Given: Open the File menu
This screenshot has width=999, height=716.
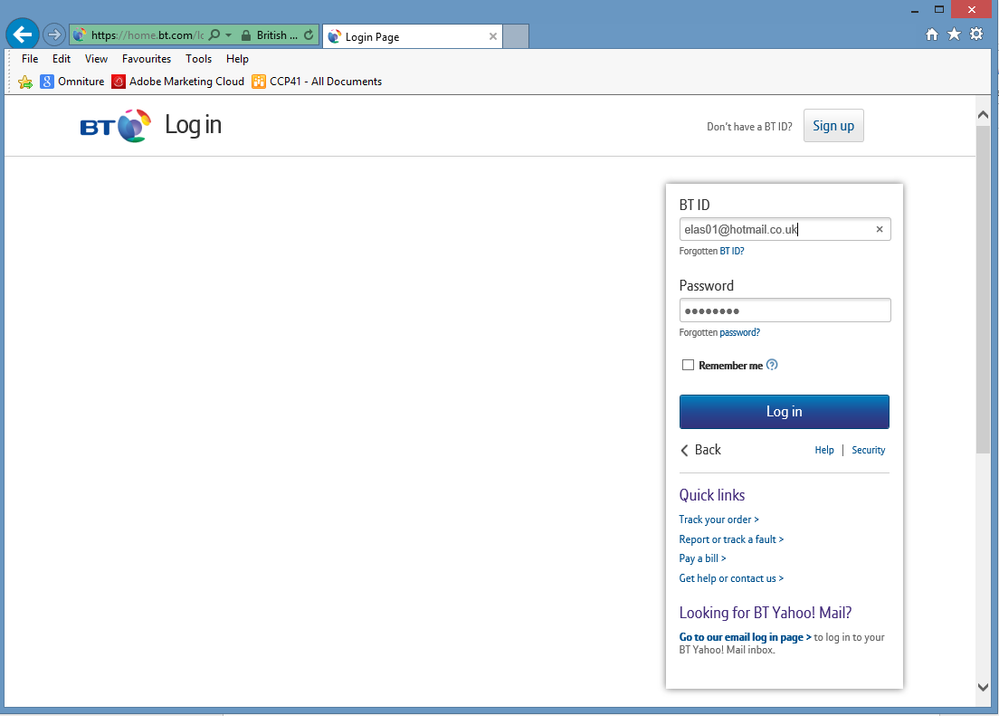Looking at the screenshot, I should (30, 59).
